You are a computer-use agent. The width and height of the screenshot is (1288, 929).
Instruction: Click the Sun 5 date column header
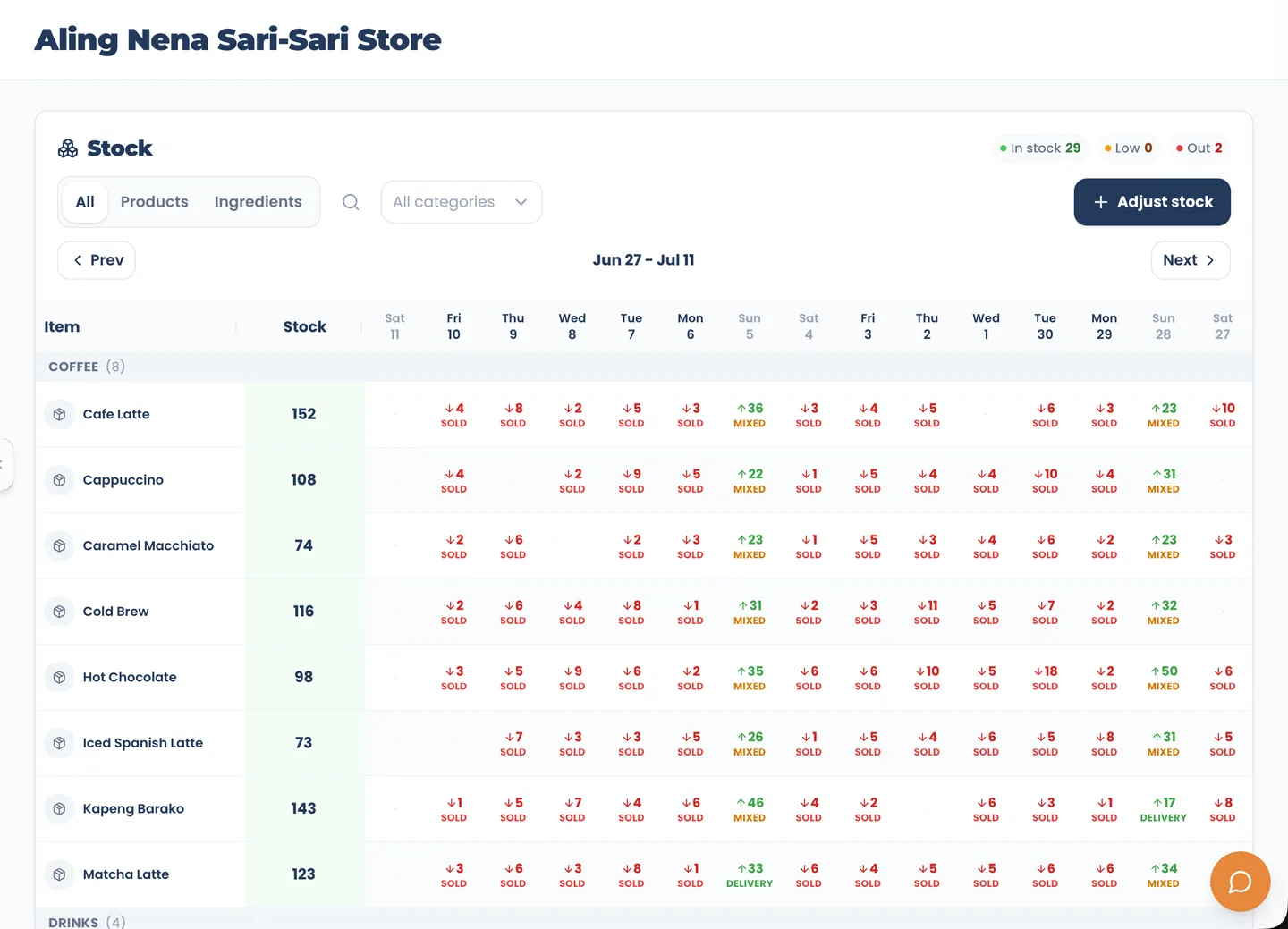point(750,326)
